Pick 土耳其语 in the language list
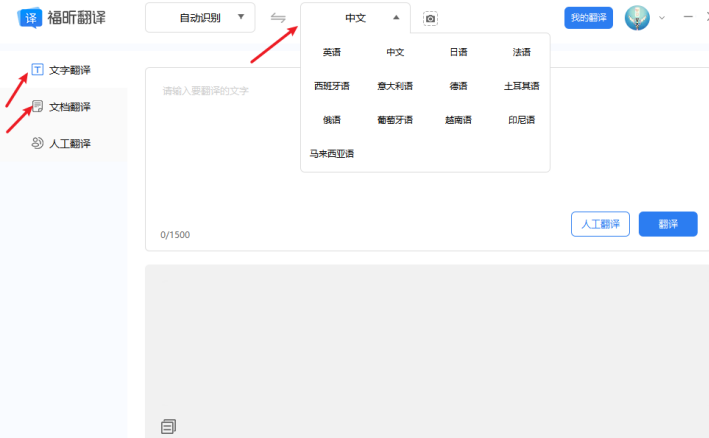Screen dimensions: 709x438 (x=521, y=86)
